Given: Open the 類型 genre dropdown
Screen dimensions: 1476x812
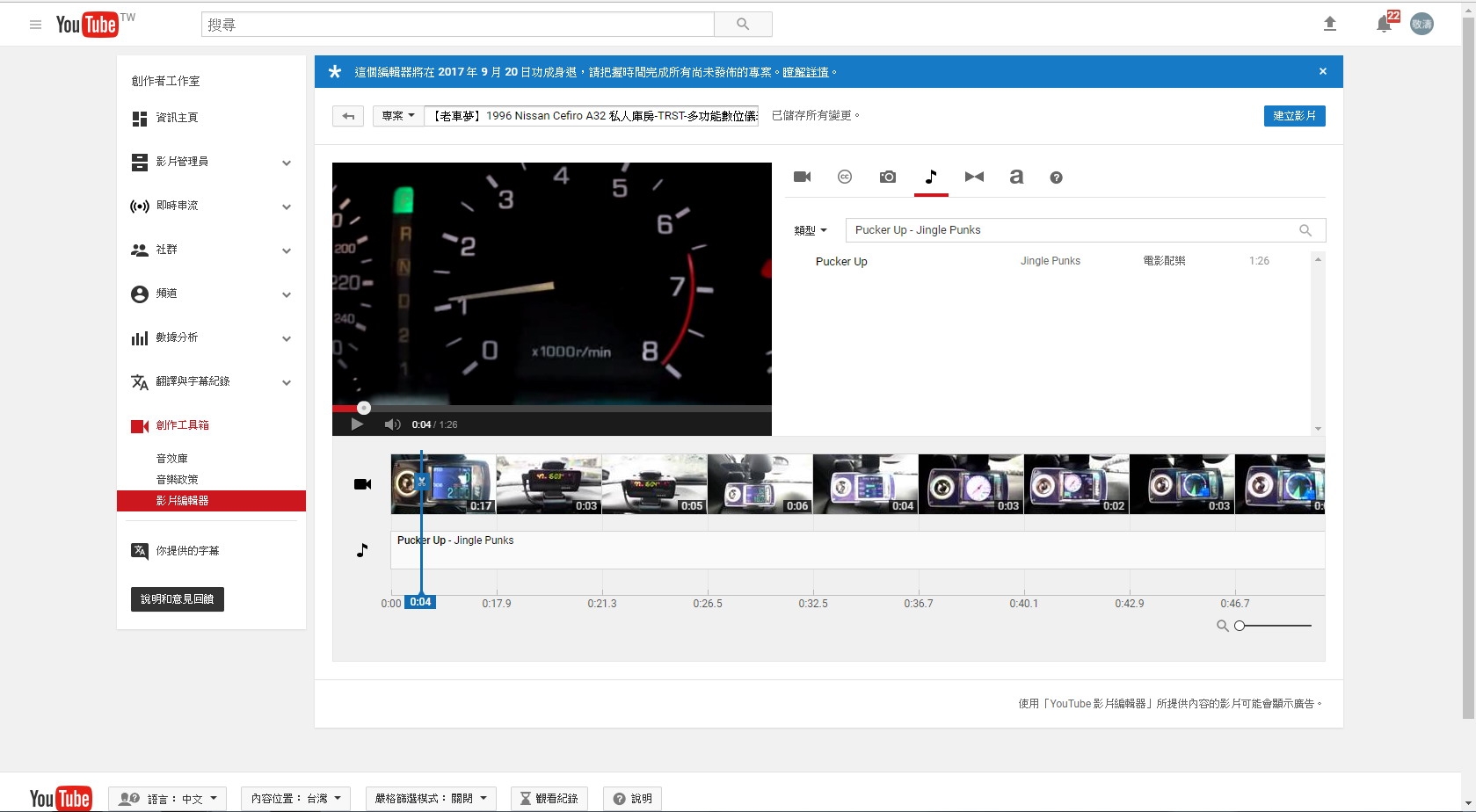Looking at the screenshot, I should [811, 230].
